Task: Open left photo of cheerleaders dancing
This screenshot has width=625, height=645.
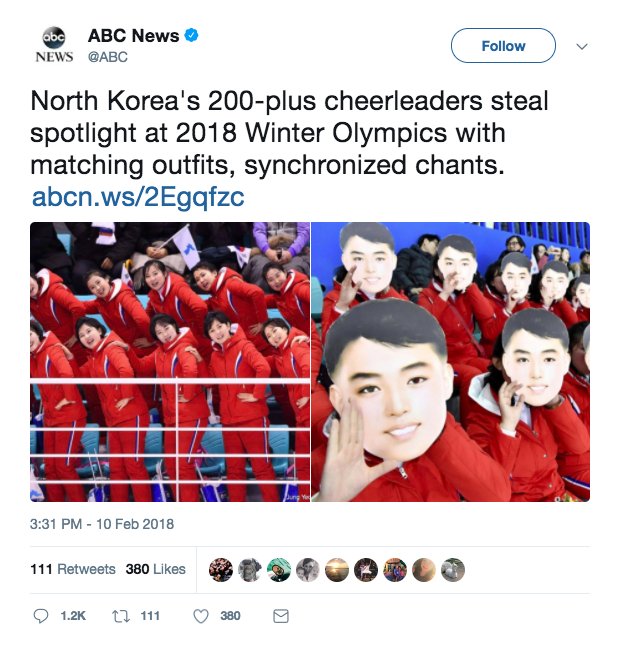Action: pos(170,362)
